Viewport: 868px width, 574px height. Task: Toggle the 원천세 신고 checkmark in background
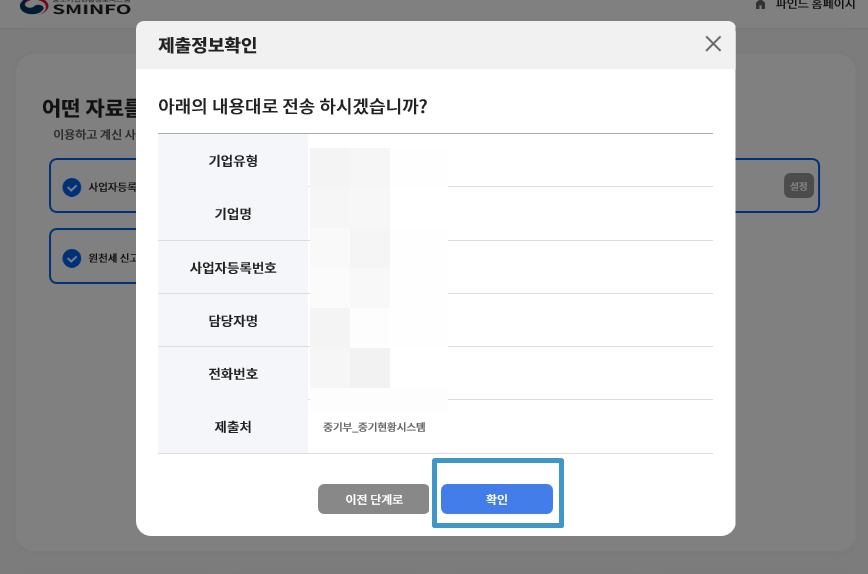click(x=72, y=258)
